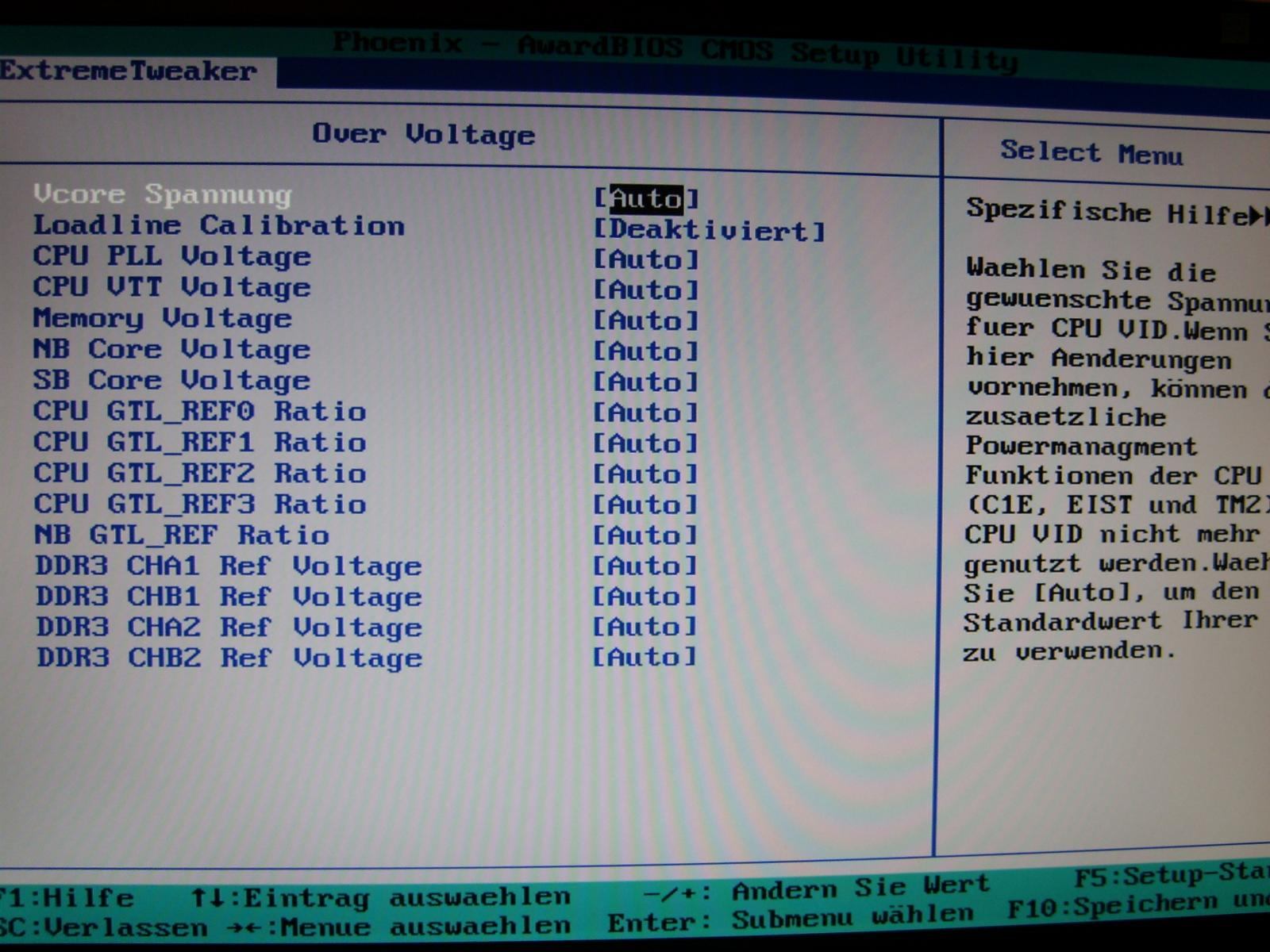
Task: Click the "Select Menu" panel heading
Action: [1092, 152]
